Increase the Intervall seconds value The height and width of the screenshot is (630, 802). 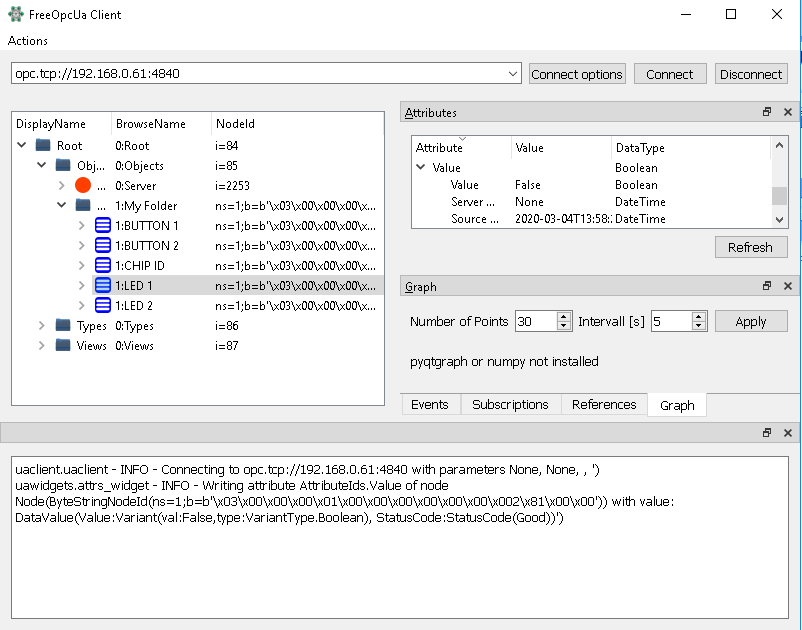tap(699, 317)
